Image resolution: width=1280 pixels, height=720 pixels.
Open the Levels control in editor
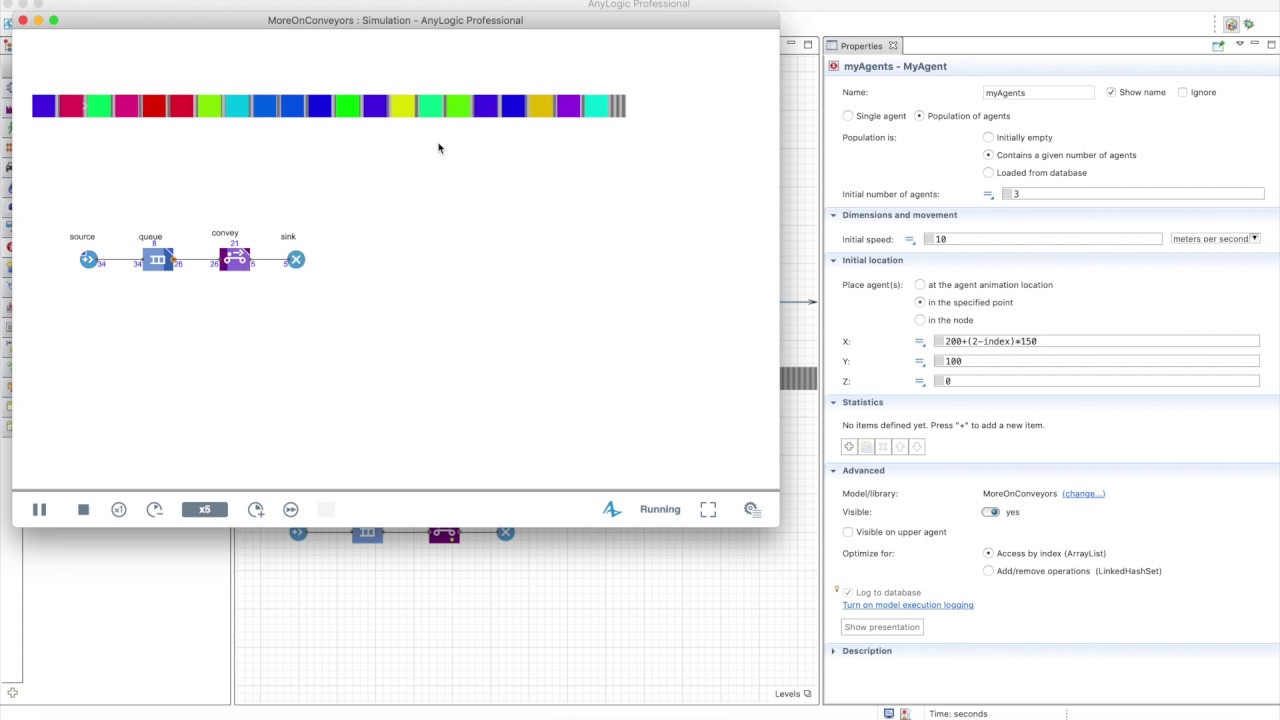coord(793,694)
